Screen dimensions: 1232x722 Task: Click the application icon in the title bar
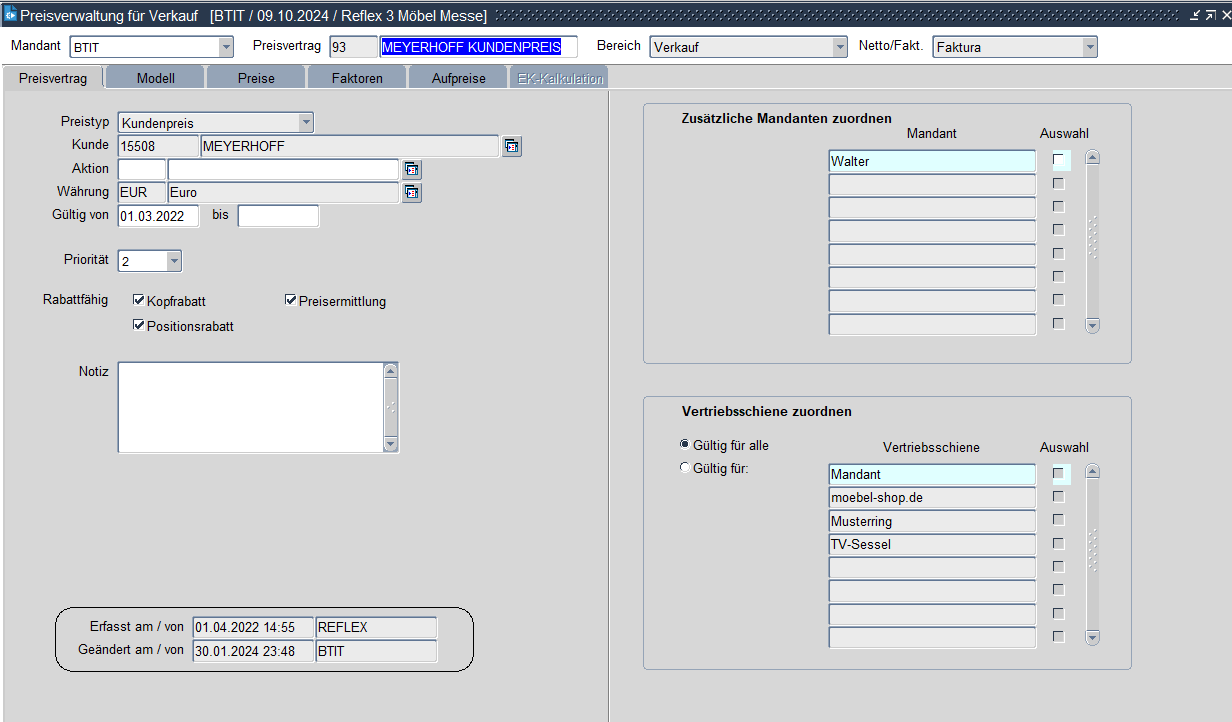(10, 15)
